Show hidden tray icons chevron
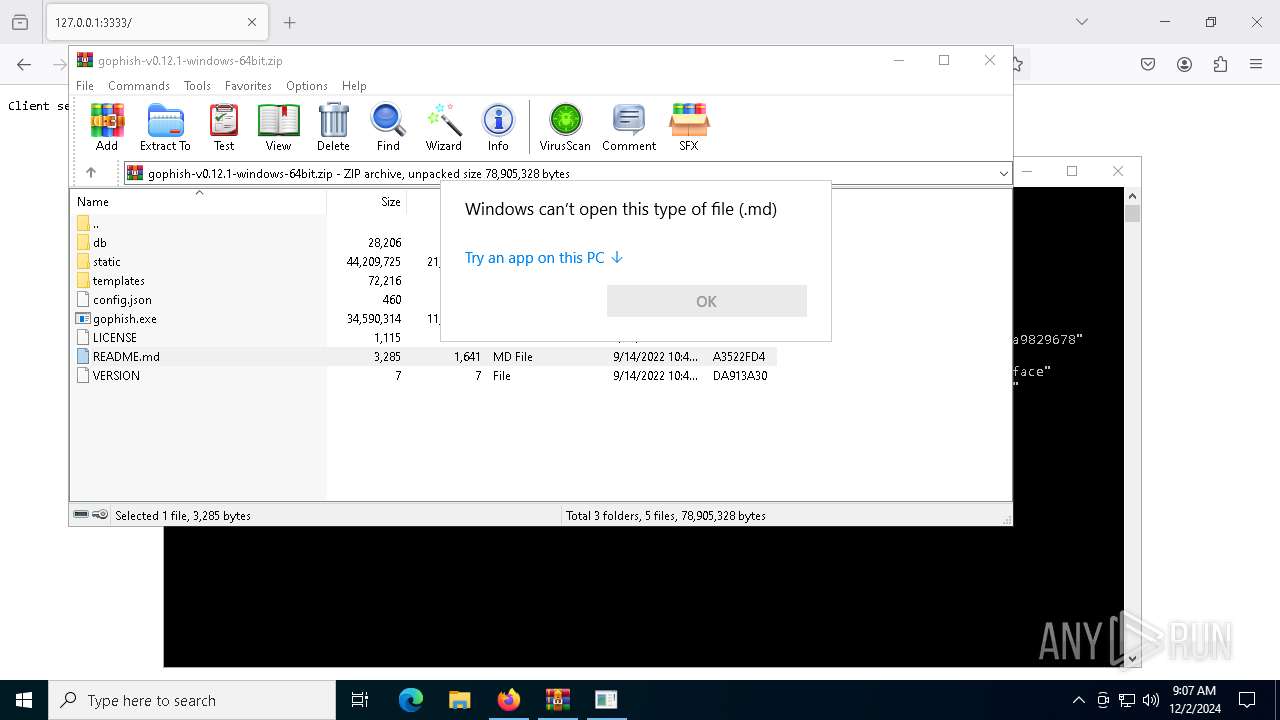 point(1078,700)
